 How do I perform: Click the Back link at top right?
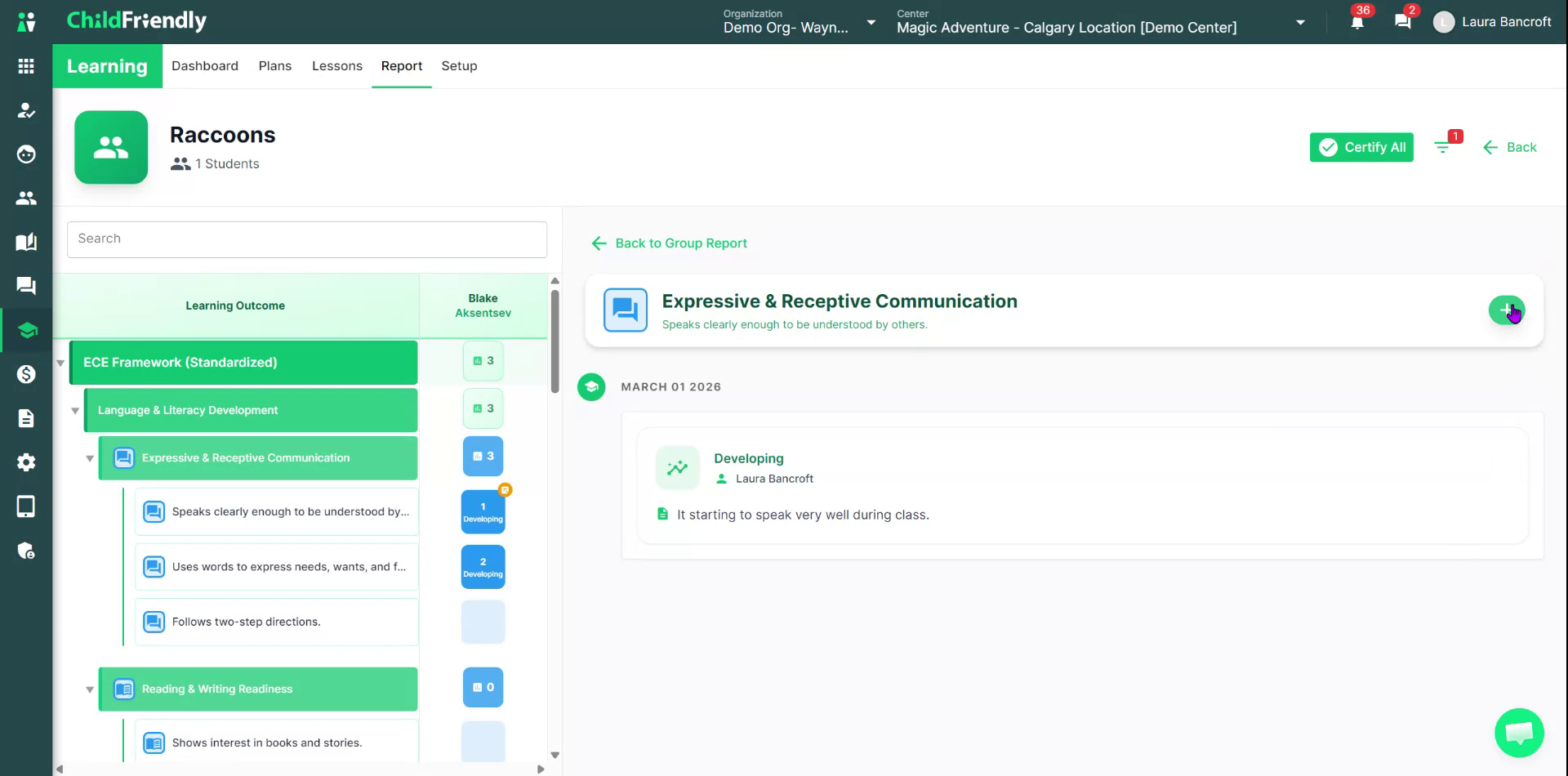1510,147
